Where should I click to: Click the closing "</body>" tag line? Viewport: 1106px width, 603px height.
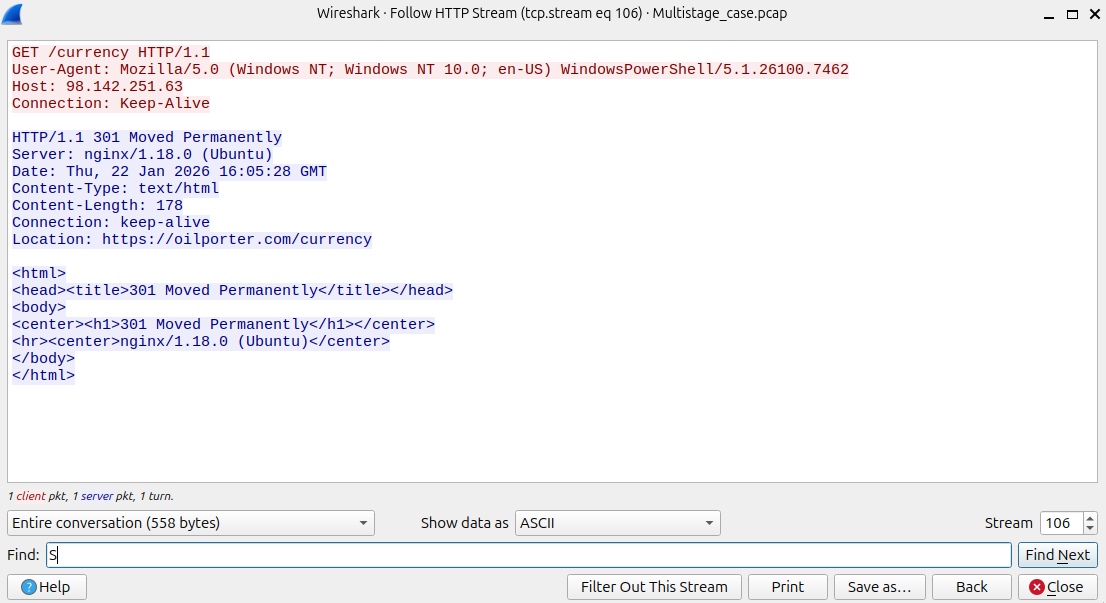tap(43, 358)
